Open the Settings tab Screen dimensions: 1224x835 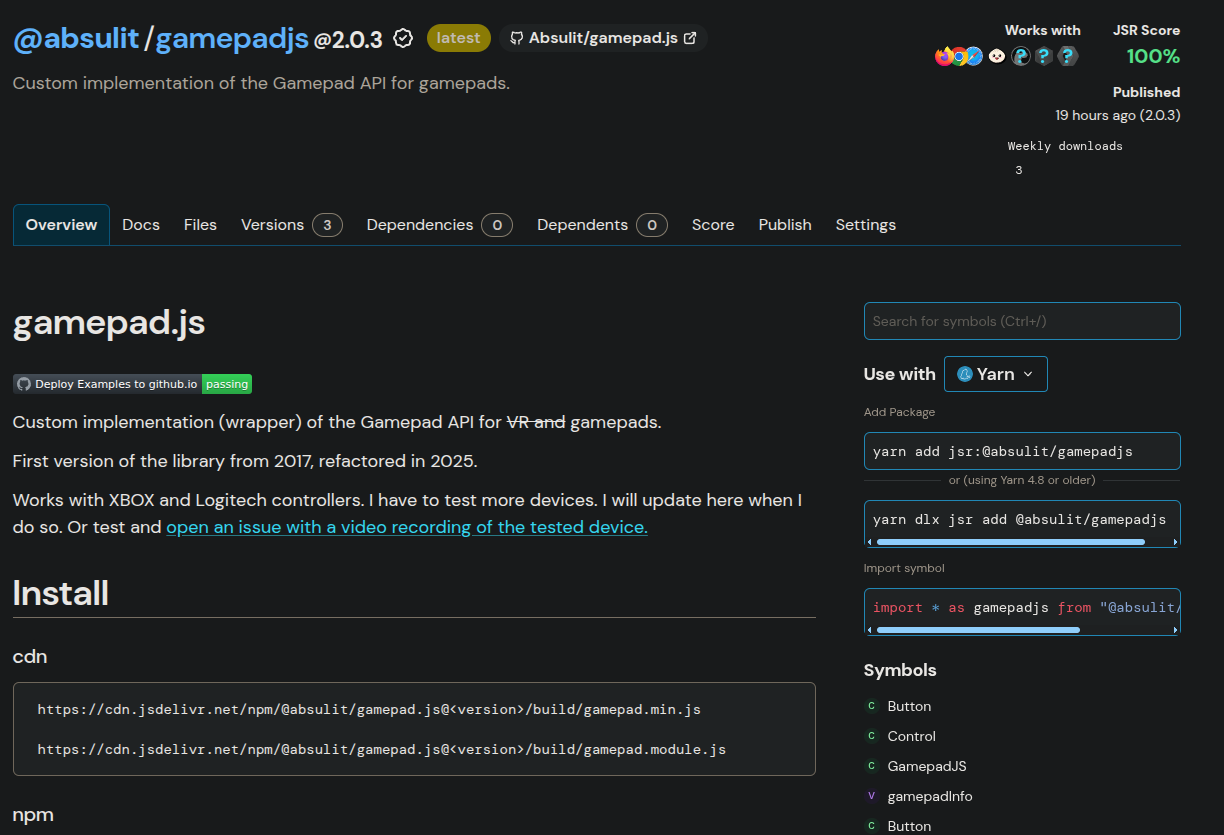coord(866,225)
